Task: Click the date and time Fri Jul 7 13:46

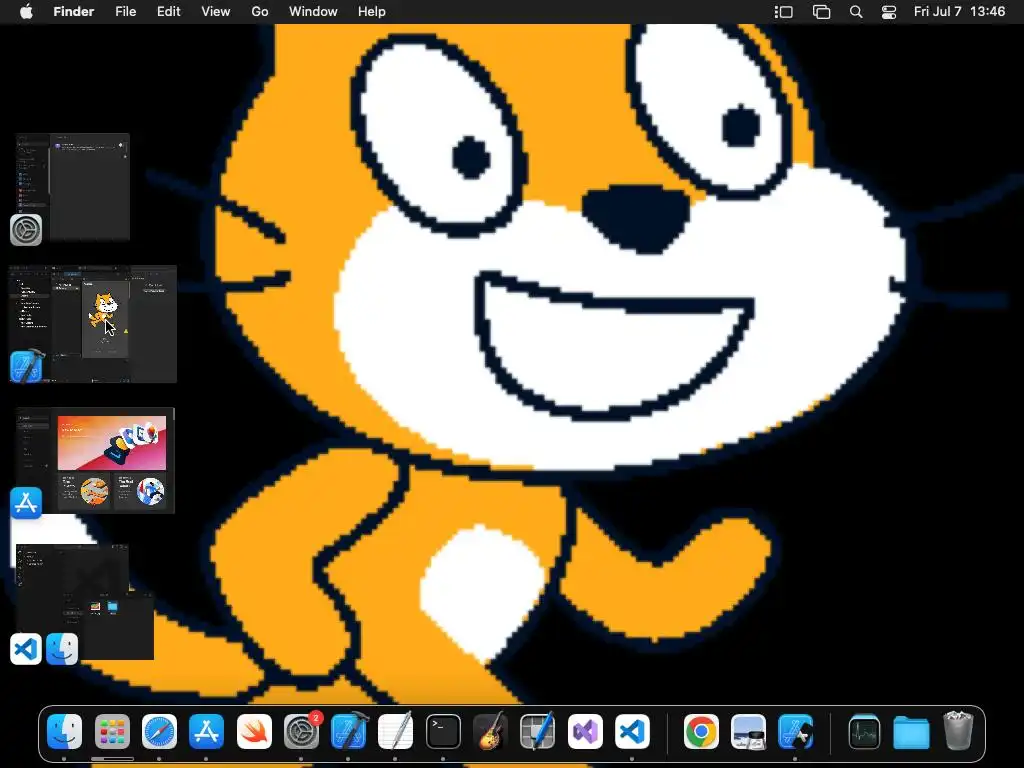Action: (x=959, y=12)
